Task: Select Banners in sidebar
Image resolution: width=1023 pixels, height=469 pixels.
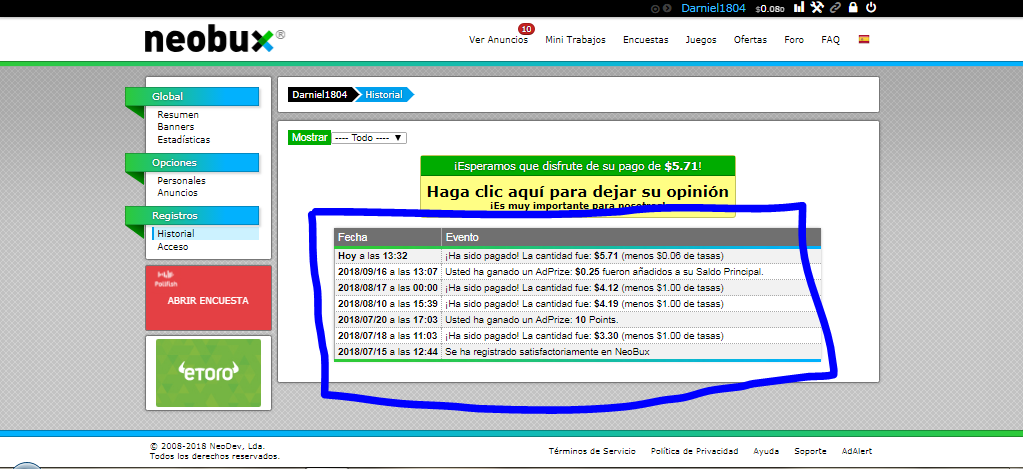Action: [x=176, y=127]
